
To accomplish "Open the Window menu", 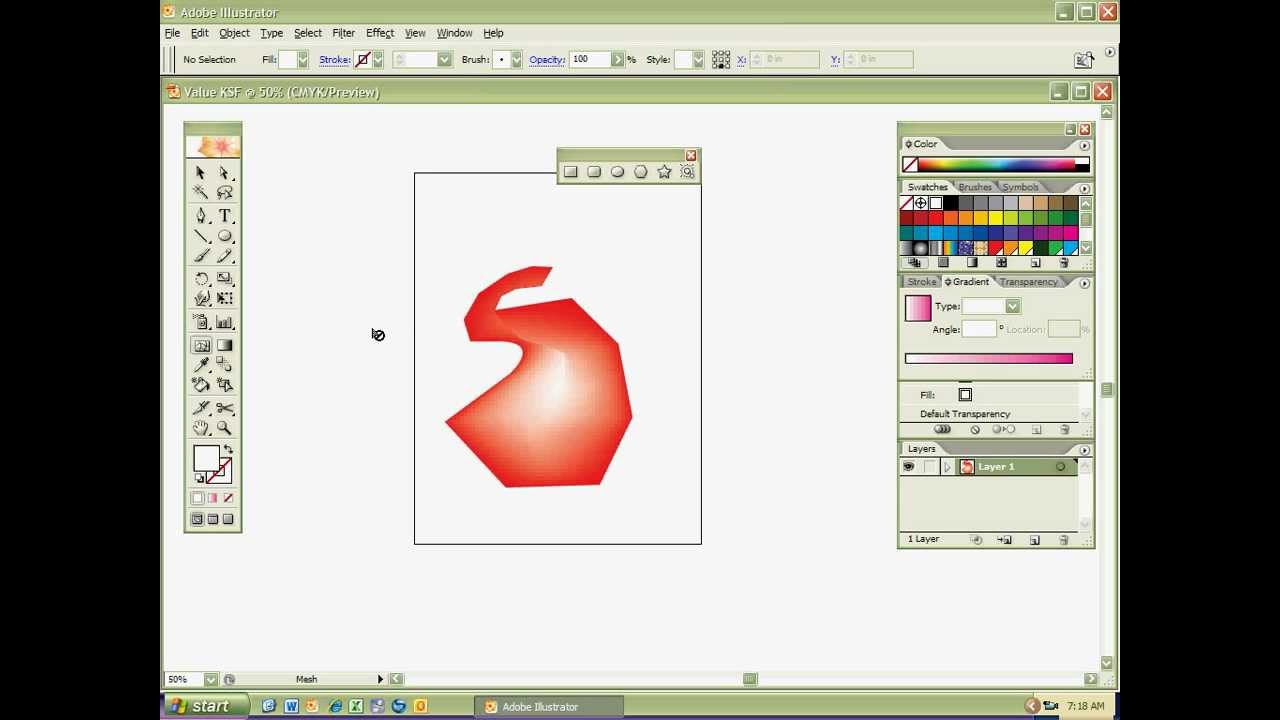I will click(x=454, y=33).
